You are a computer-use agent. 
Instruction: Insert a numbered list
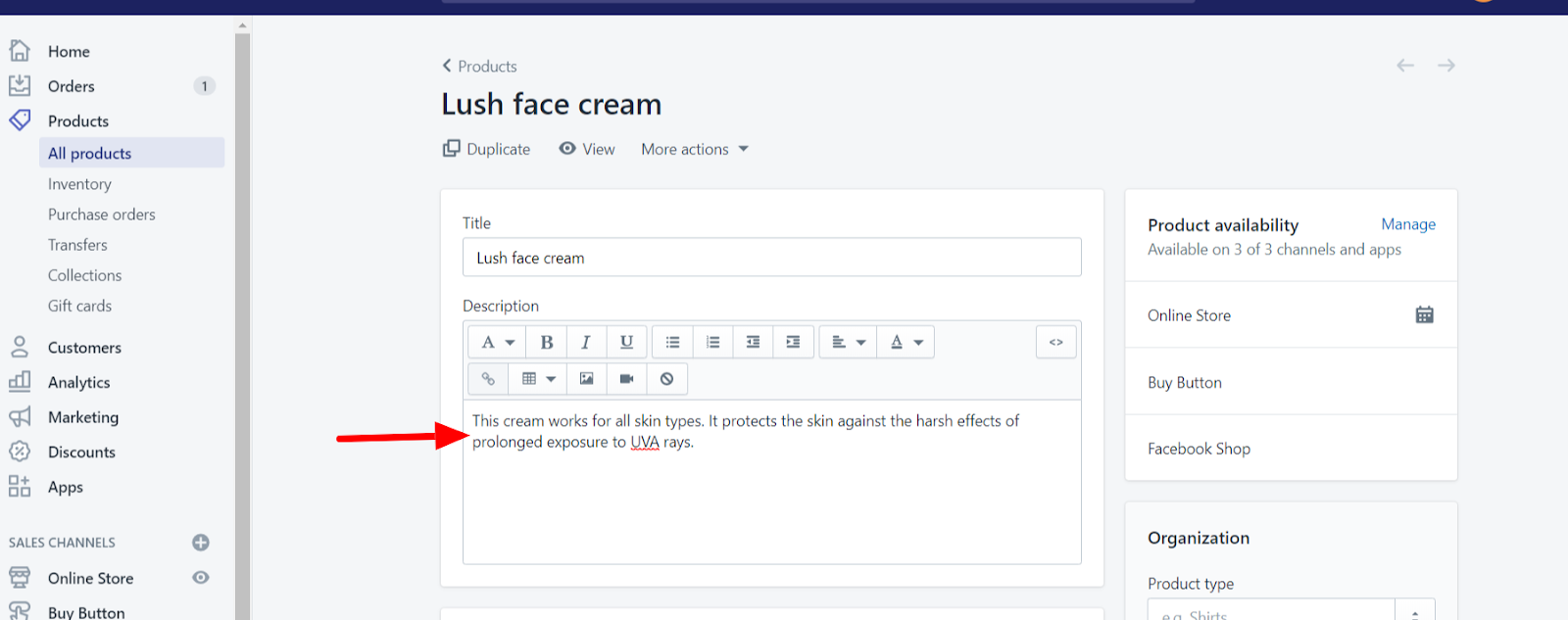(712, 342)
